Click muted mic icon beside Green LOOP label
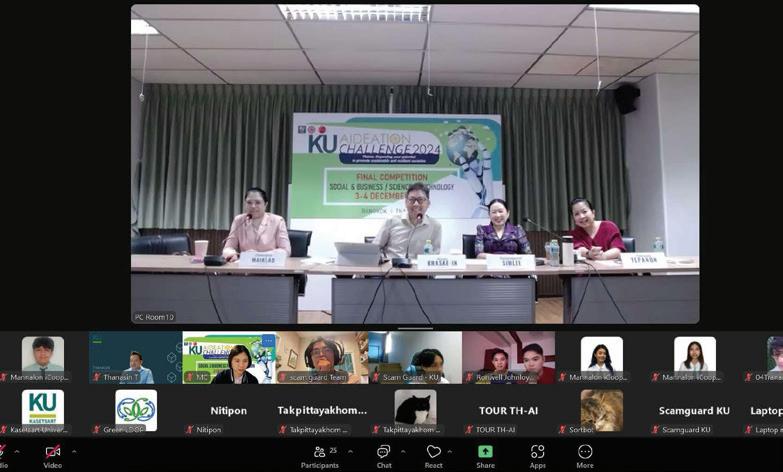This screenshot has height=472, width=783. [x=97, y=430]
